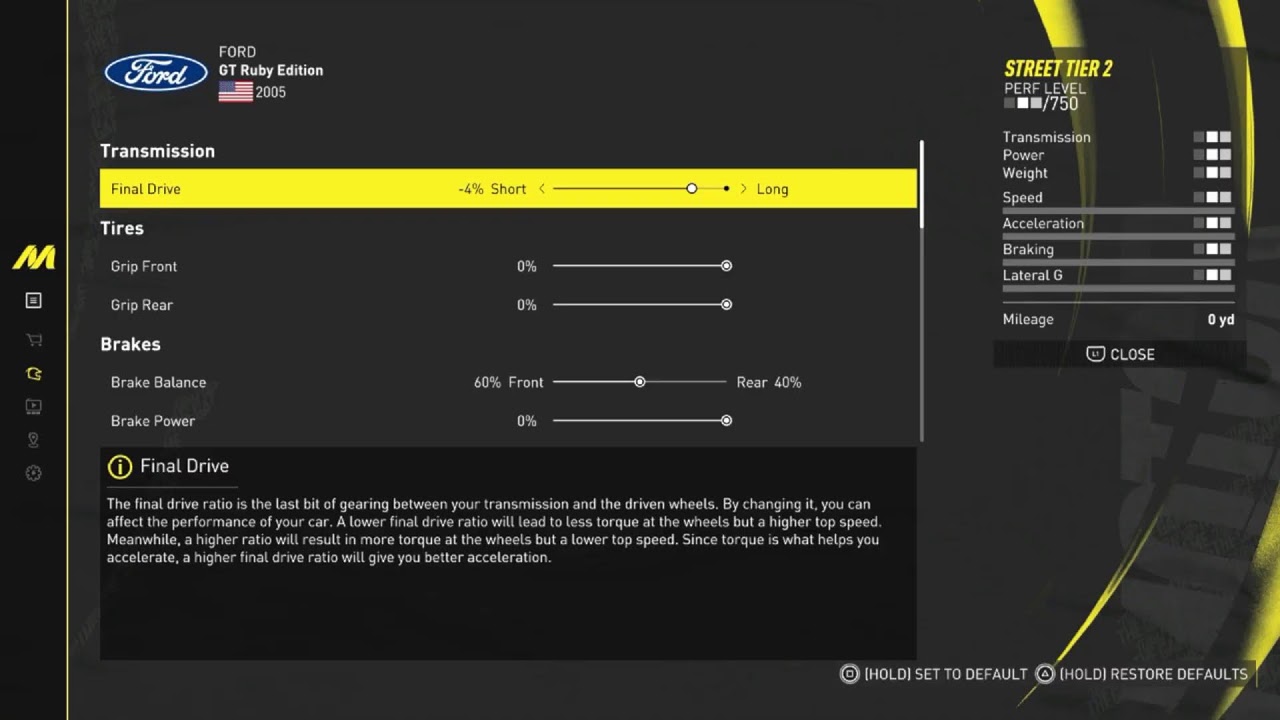Select the yellow helmet icon in sidebar
The image size is (1280, 720).
pos(33,374)
